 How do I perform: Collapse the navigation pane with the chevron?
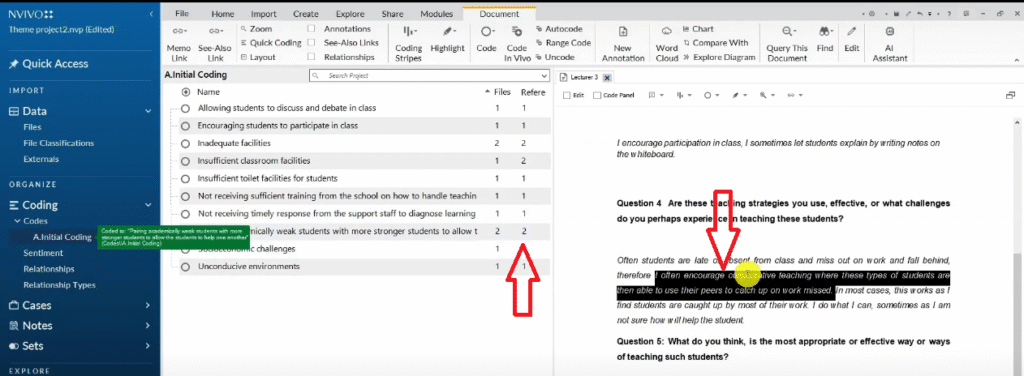[x=152, y=14]
